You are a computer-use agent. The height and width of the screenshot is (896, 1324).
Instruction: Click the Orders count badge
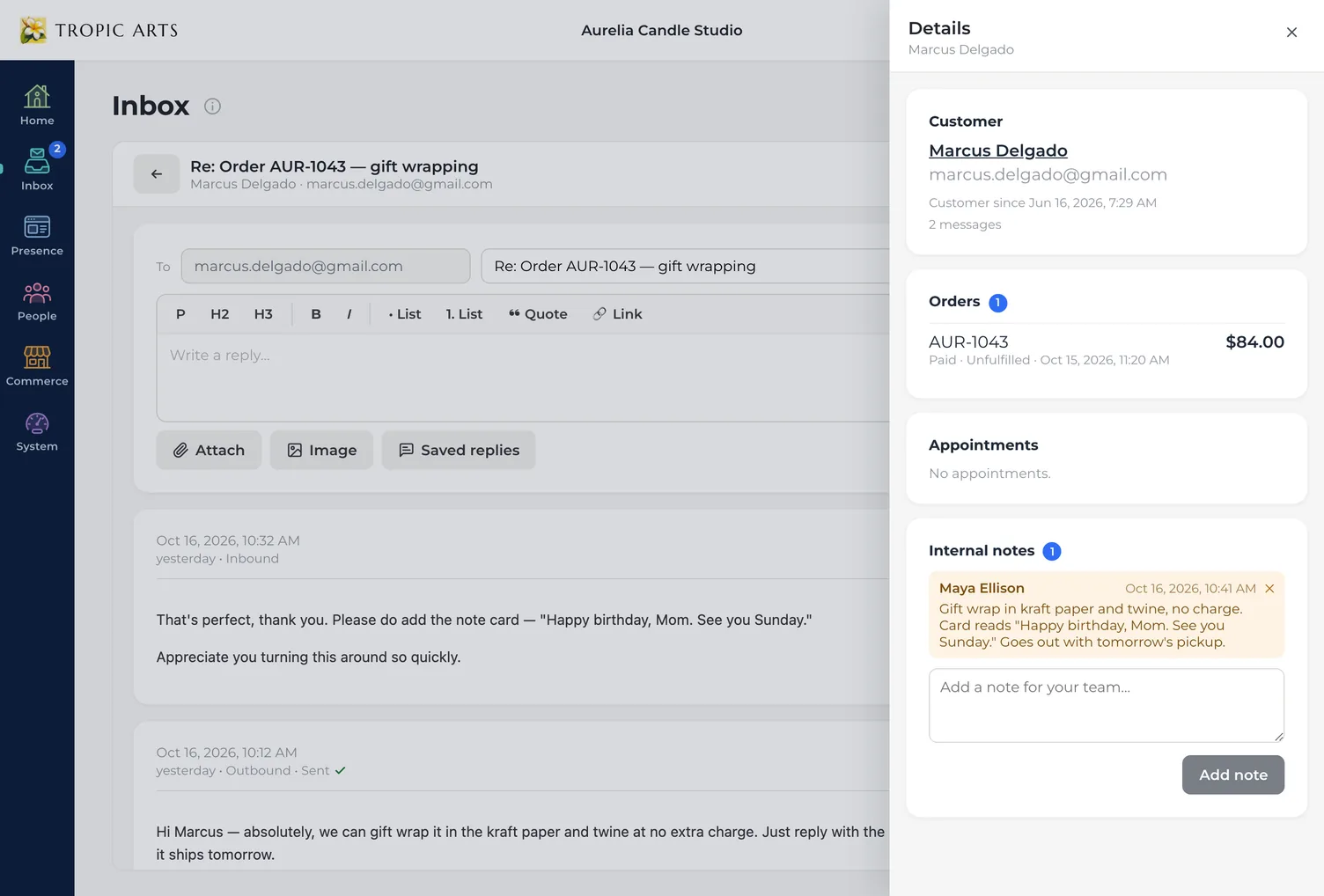coord(997,303)
